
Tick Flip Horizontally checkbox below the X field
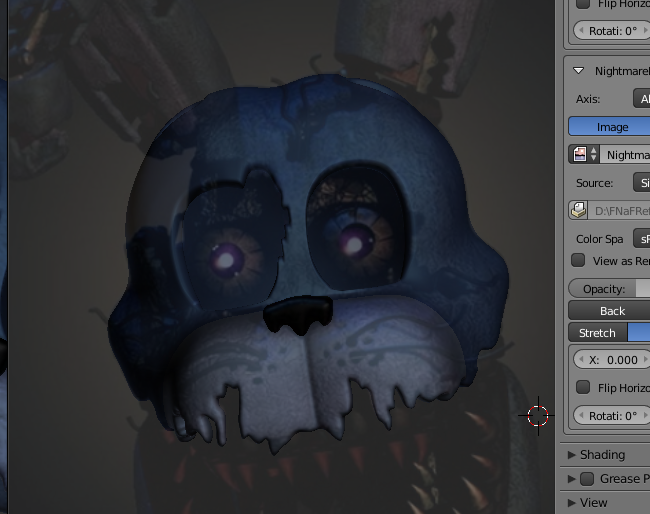tap(583, 387)
